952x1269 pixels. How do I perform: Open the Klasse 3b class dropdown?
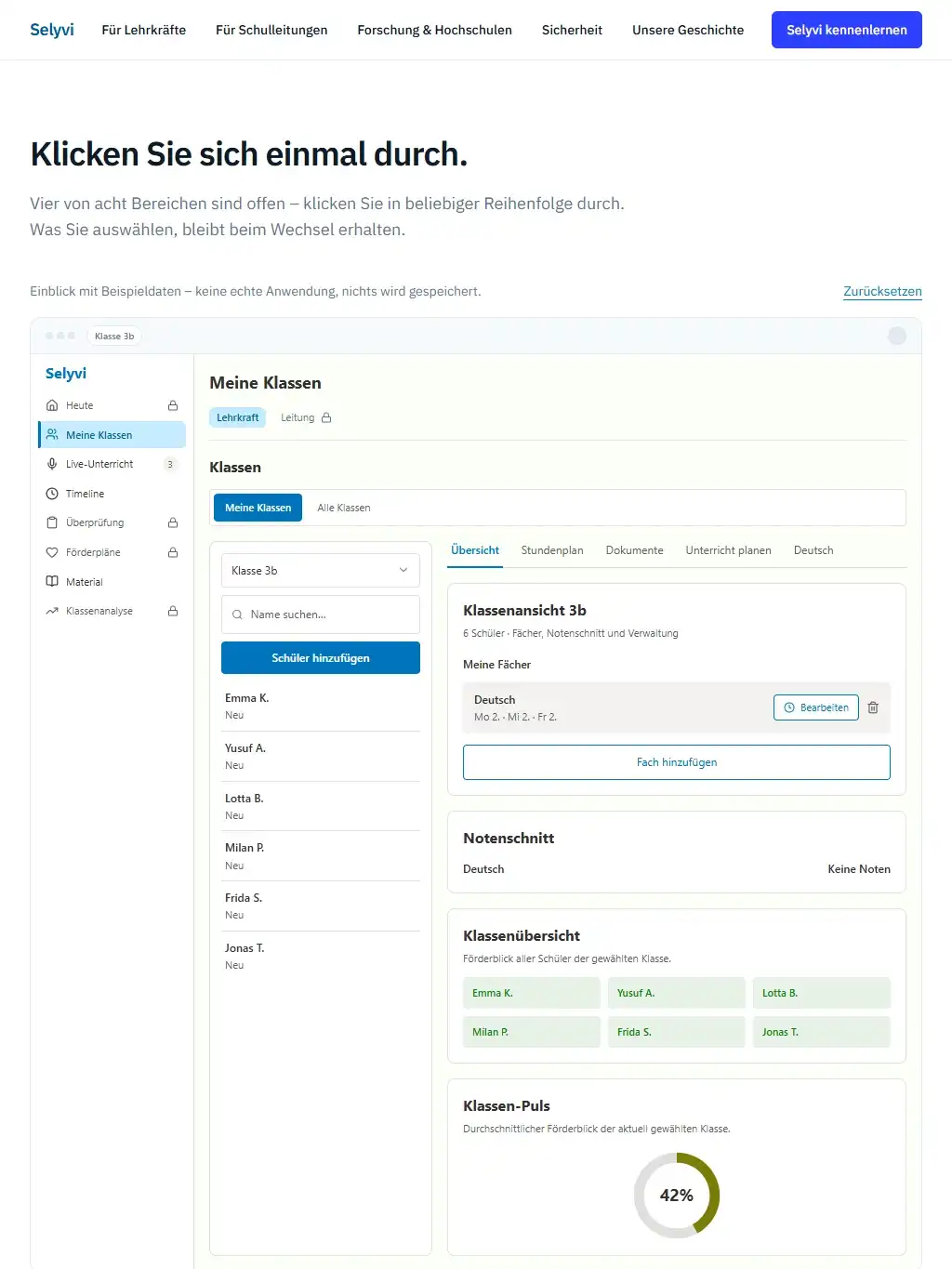321,571
